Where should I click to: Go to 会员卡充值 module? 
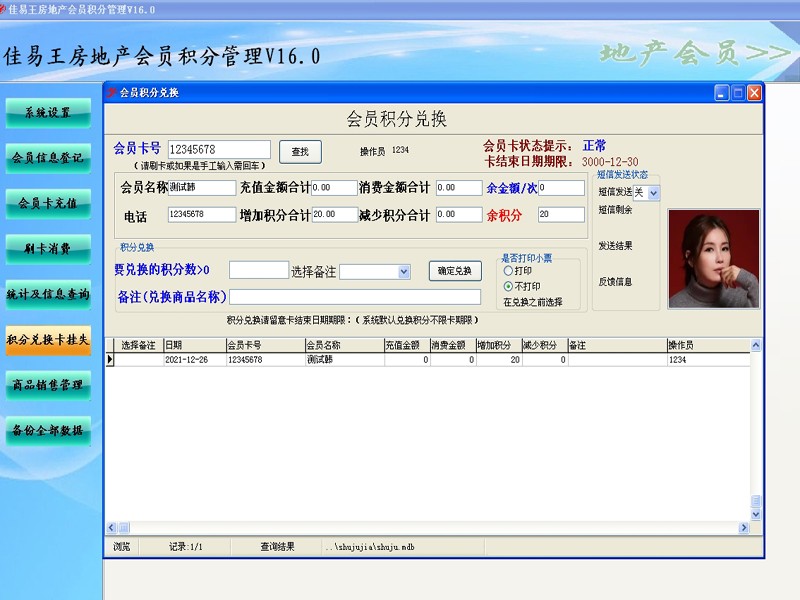(48, 202)
